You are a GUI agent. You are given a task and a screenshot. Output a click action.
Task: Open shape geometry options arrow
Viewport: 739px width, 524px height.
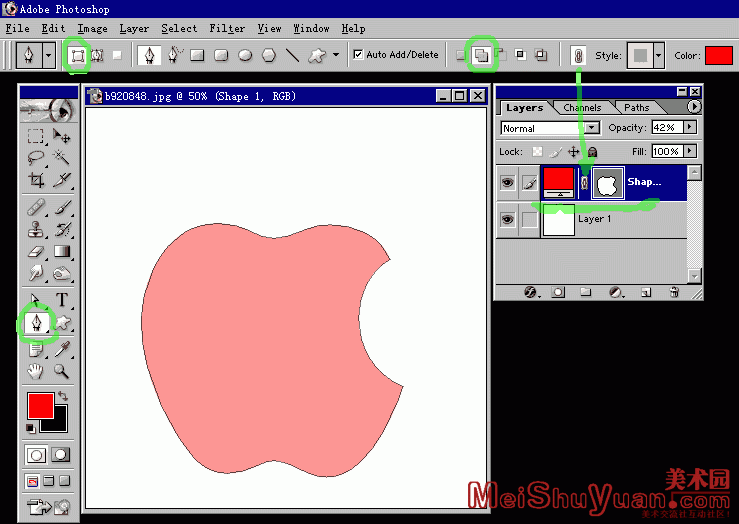point(336,55)
